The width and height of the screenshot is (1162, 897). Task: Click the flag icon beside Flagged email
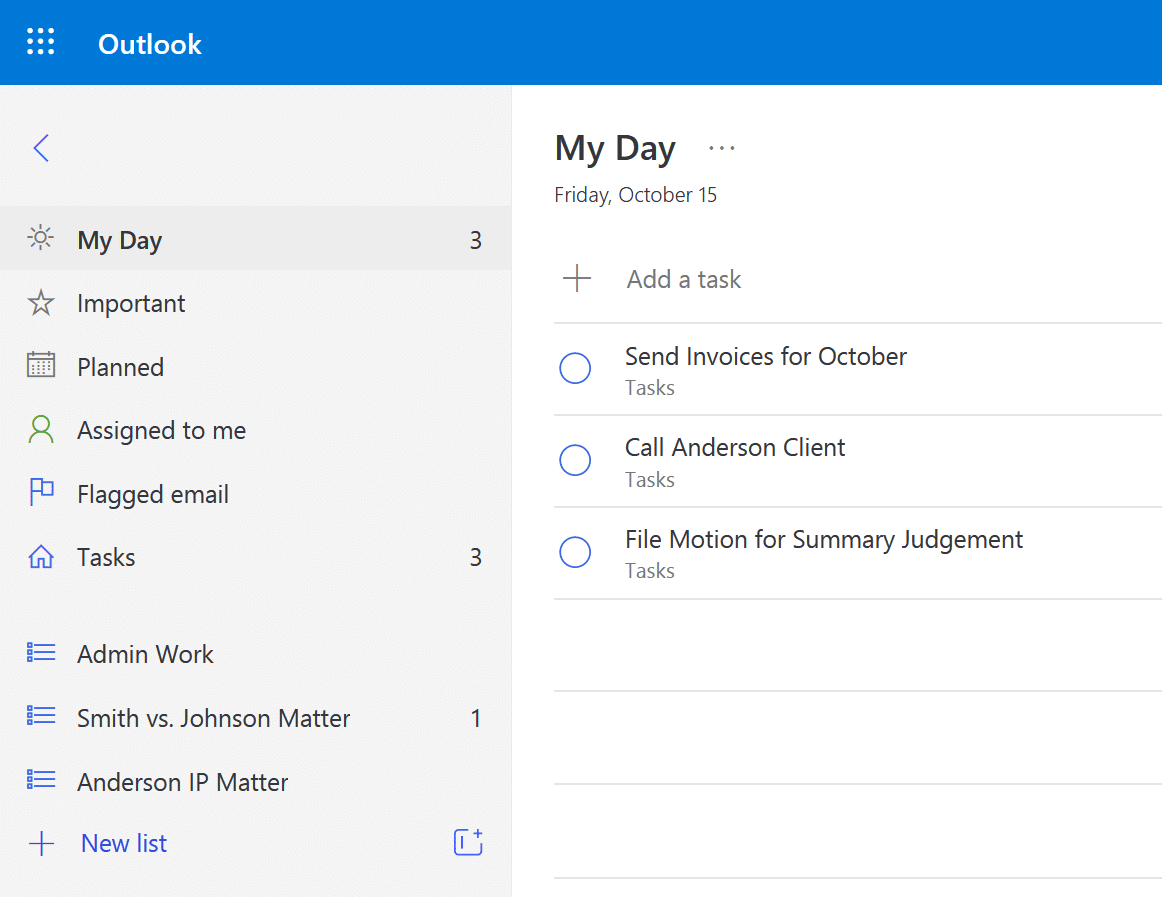point(41,492)
